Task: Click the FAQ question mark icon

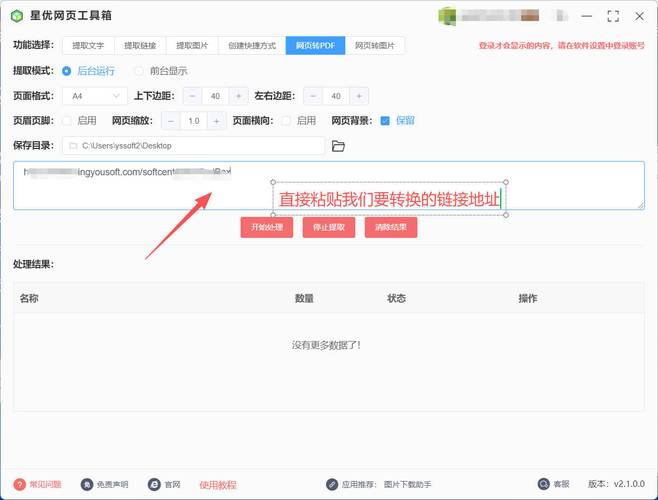Action: (x=19, y=484)
